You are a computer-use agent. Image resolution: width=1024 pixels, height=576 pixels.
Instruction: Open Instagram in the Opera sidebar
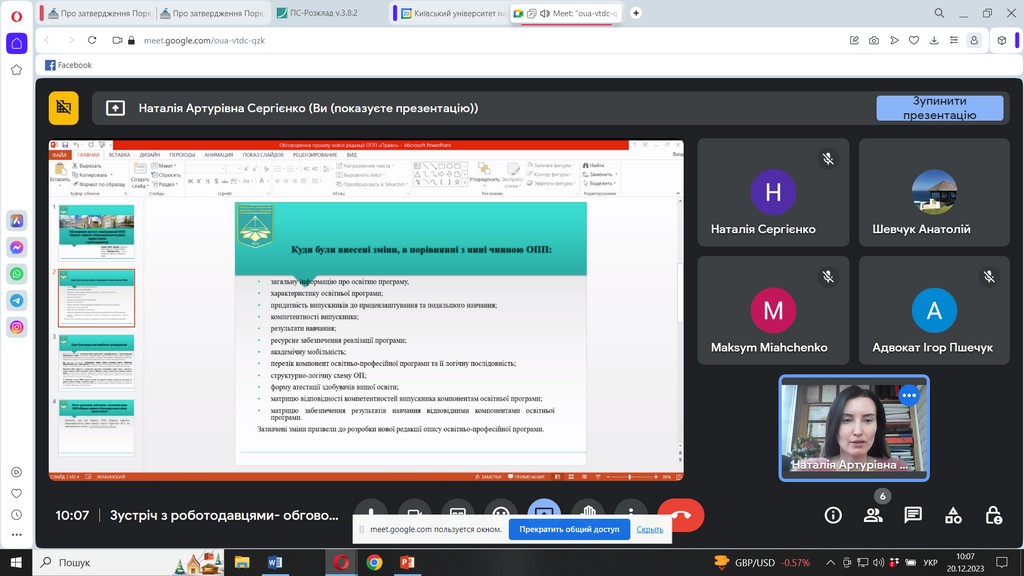pyautogui.click(x=17, y=327)
